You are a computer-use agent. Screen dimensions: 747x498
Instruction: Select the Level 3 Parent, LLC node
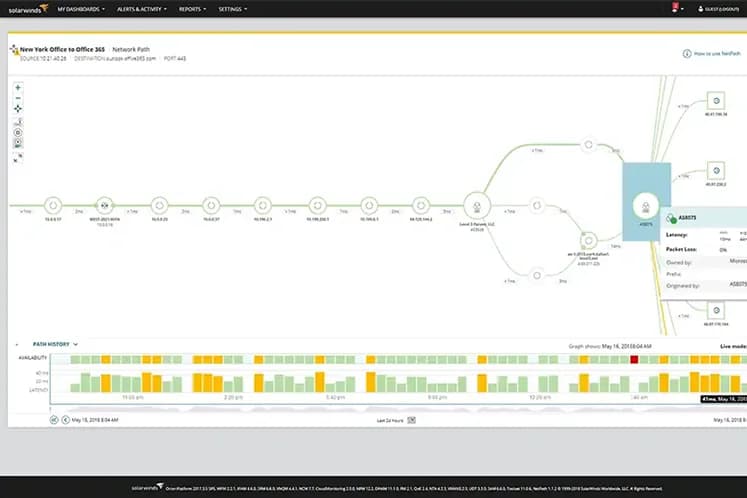477,206
